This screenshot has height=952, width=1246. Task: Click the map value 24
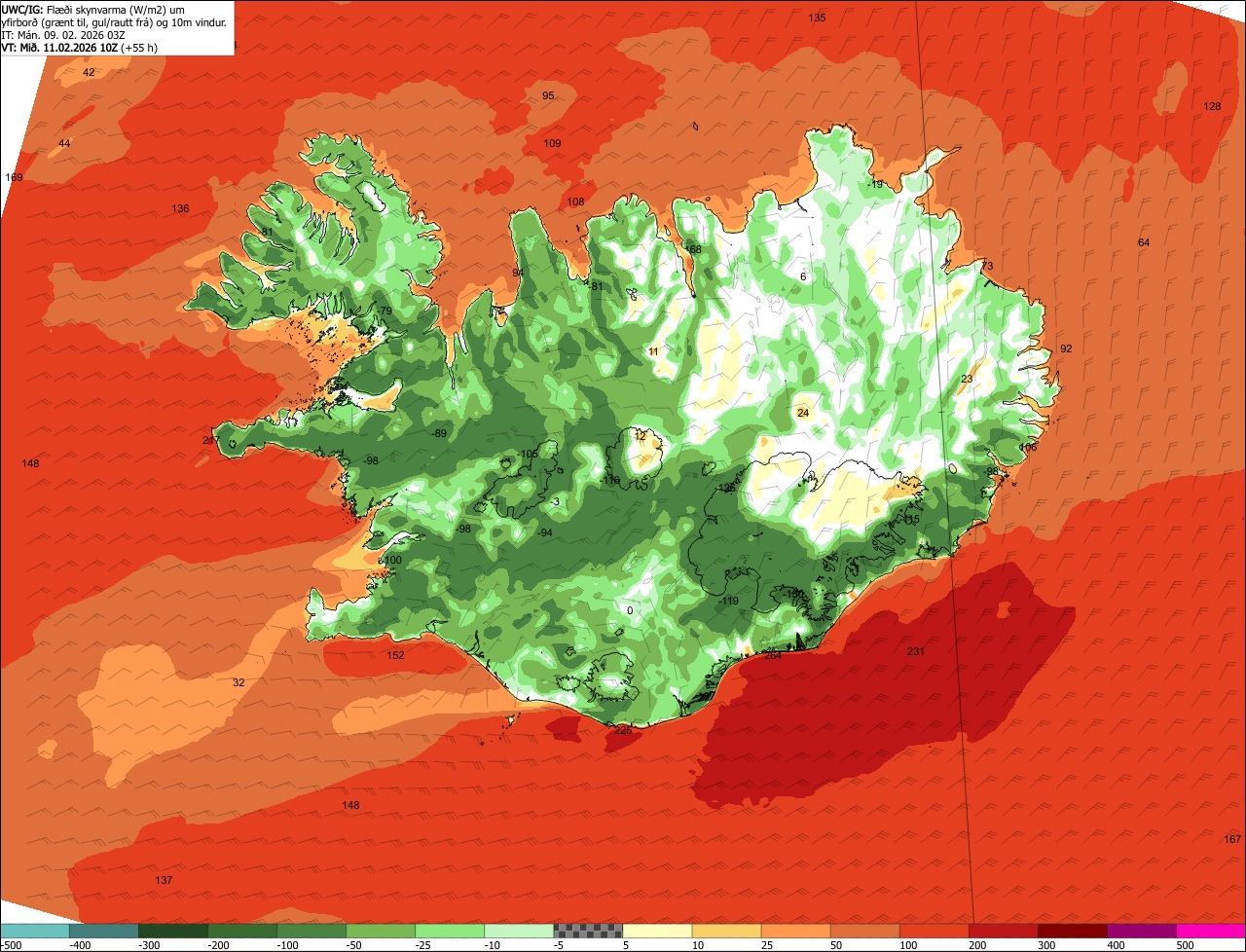803,414
